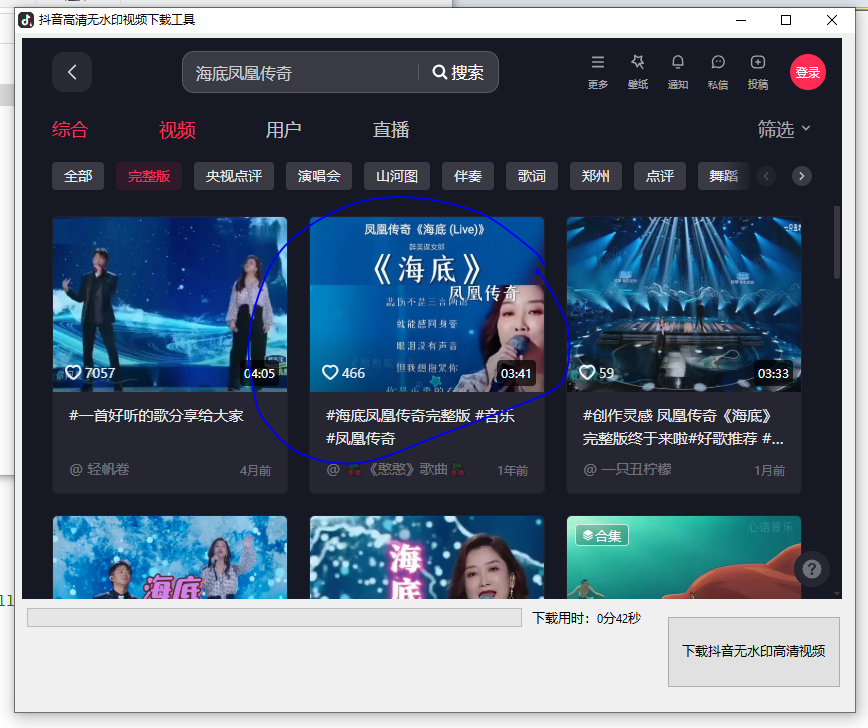Select the 点评 filter chip
The height and width of the screenshot is (728, 868).
[660, 176]
